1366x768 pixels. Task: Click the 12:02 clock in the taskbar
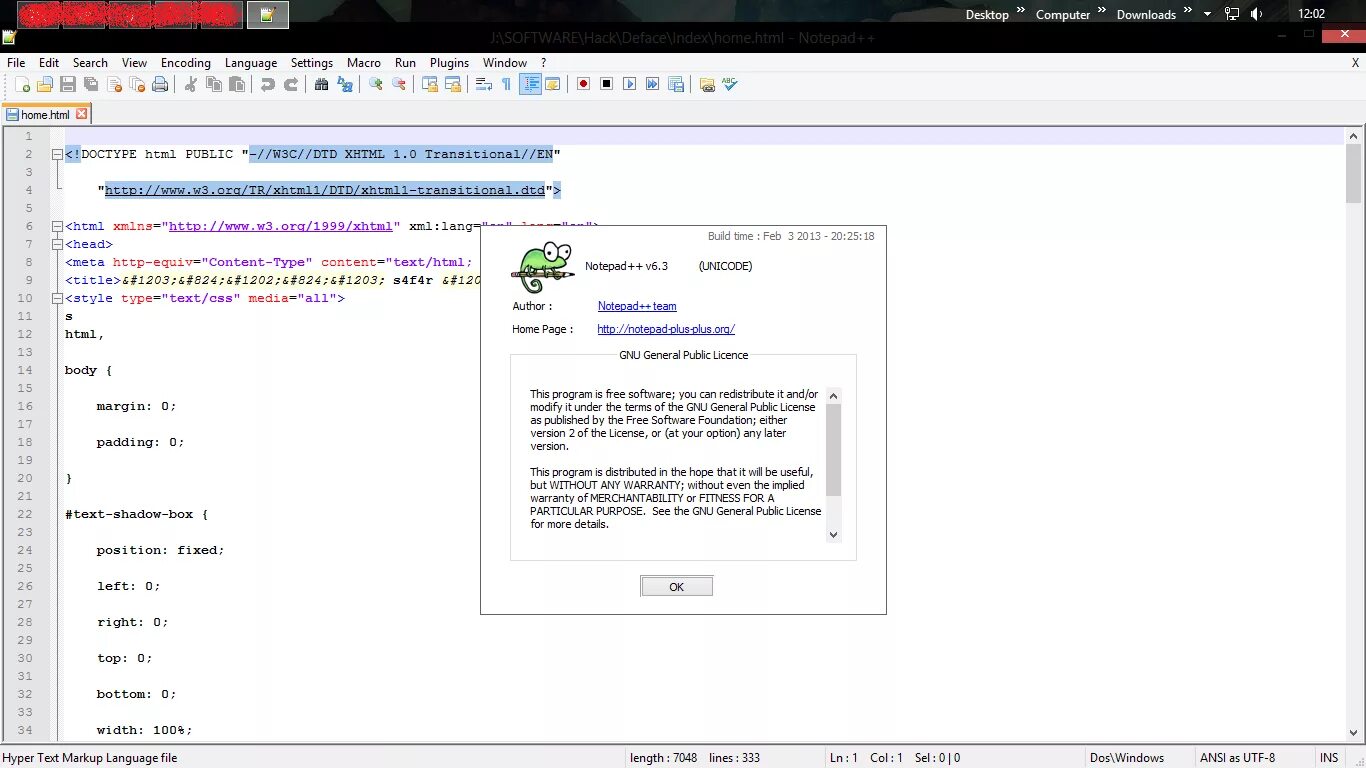tap(1311, 14)
